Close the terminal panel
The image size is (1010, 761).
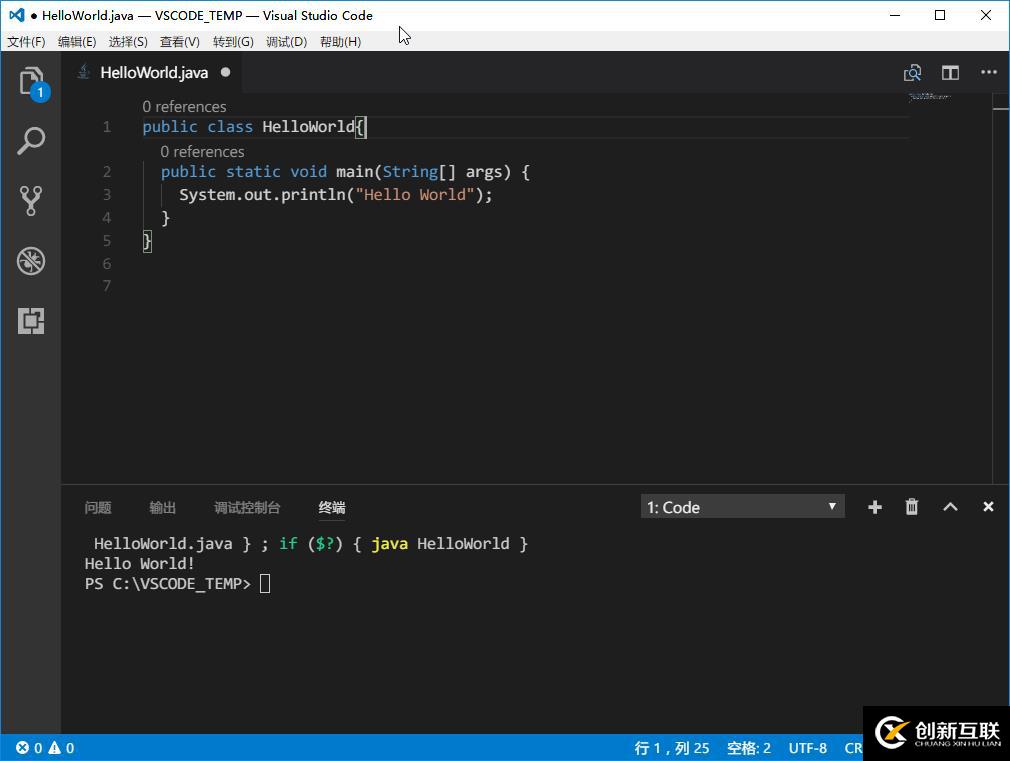coord(988,507)
